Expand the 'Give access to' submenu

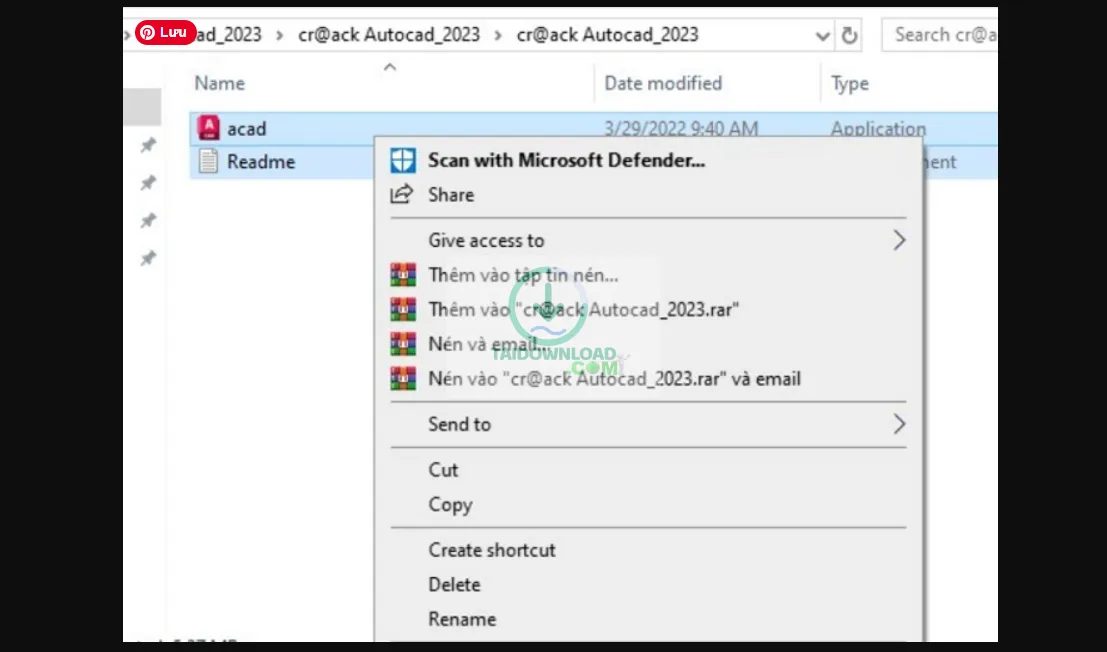tap(486, 240)
